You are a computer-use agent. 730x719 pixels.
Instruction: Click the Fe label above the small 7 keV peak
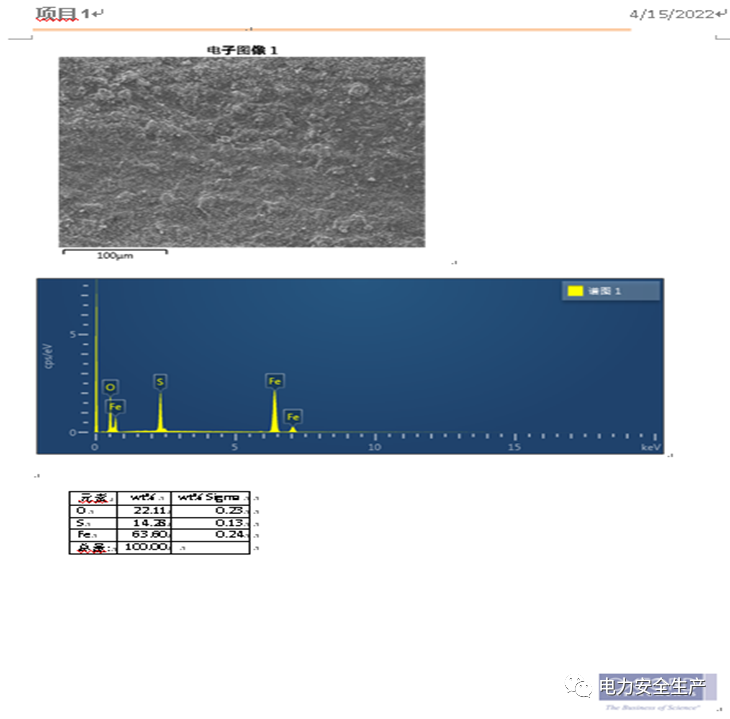point(293,416)
